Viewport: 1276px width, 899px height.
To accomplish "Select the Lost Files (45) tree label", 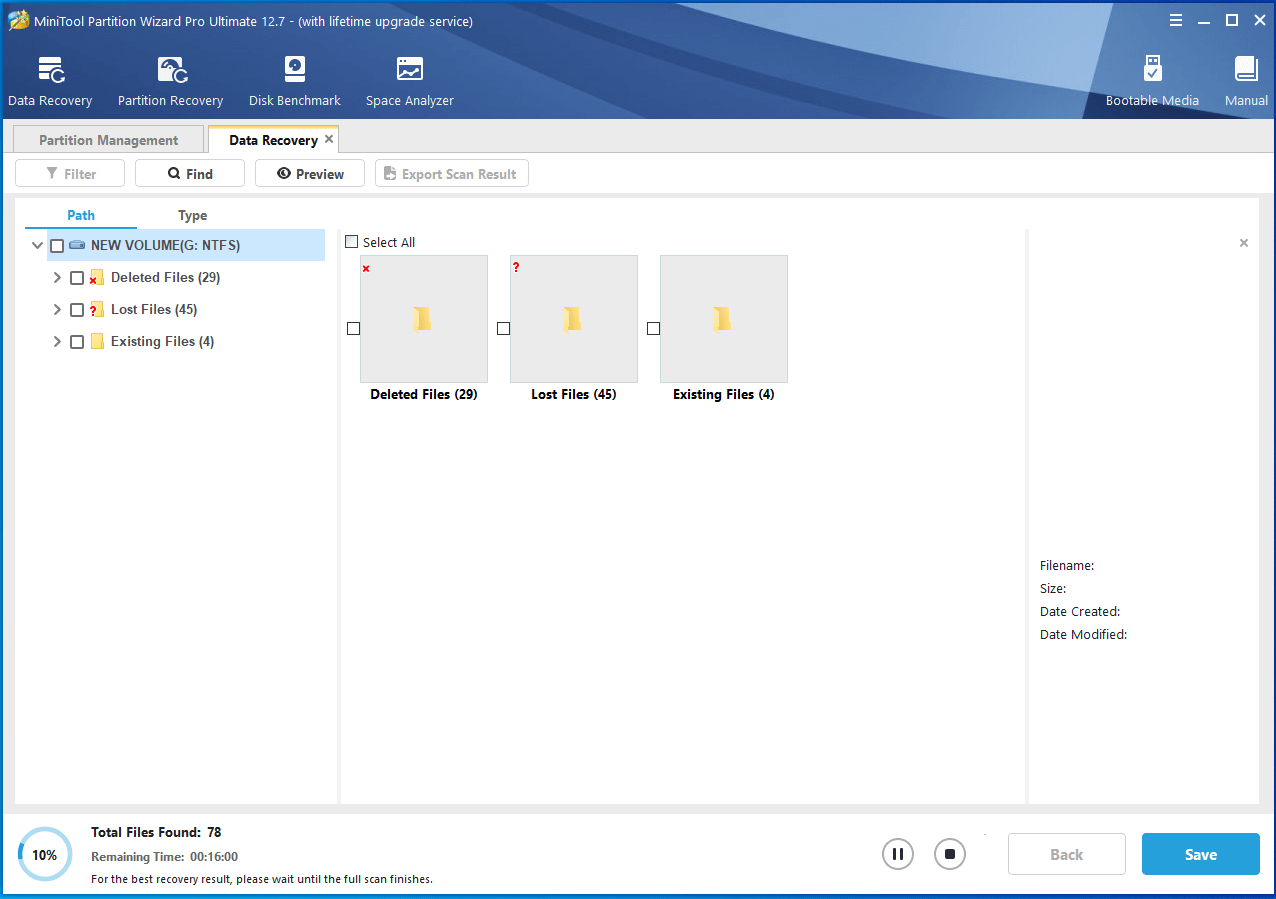I will pos(154,310).
